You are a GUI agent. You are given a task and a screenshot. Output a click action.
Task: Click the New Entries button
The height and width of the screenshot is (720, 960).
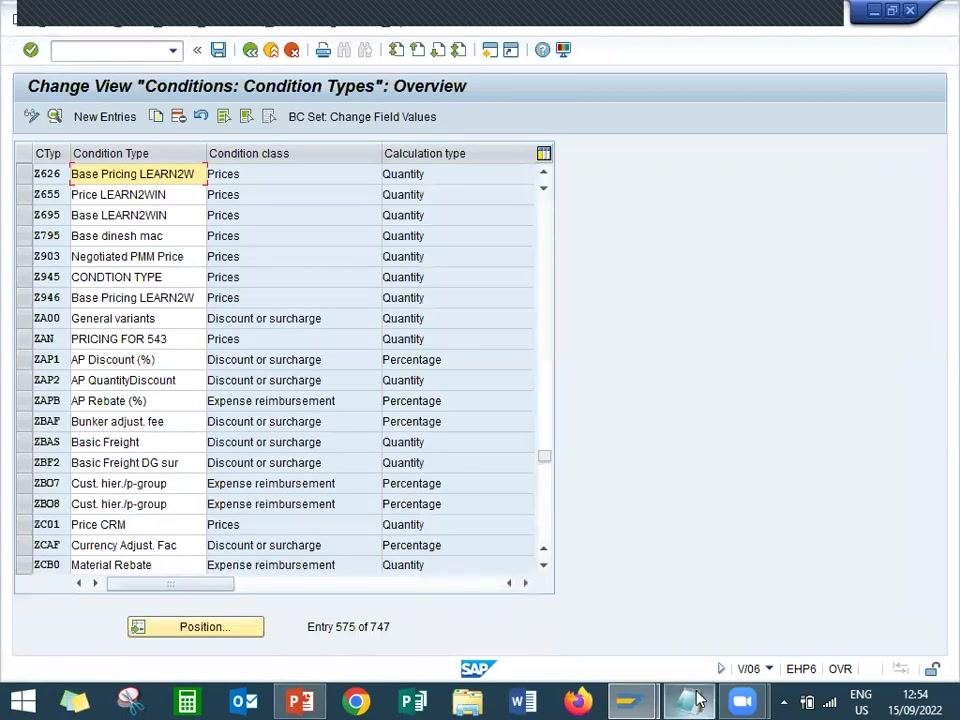[105, 117]
